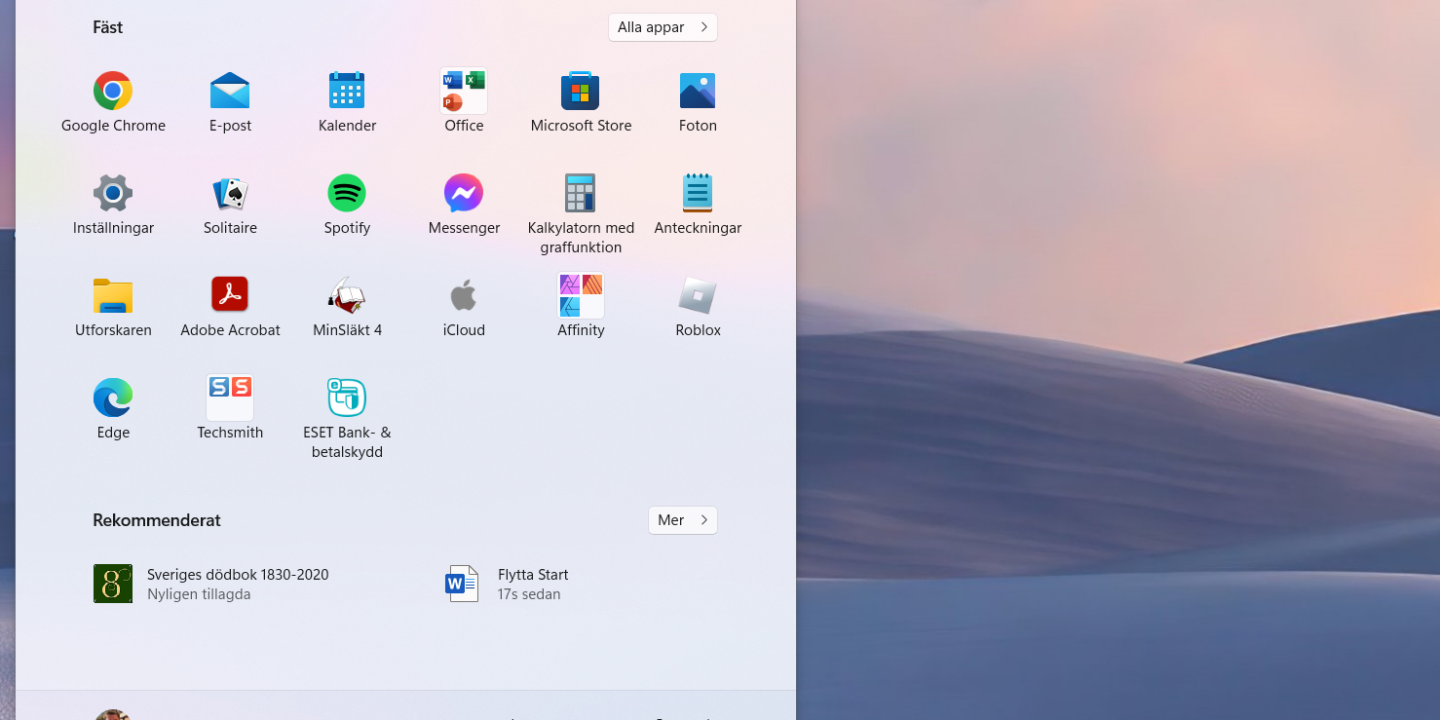Open Kalkylatorn med graffunktion
Viewport: 1440px width, 720px height.
581,214
